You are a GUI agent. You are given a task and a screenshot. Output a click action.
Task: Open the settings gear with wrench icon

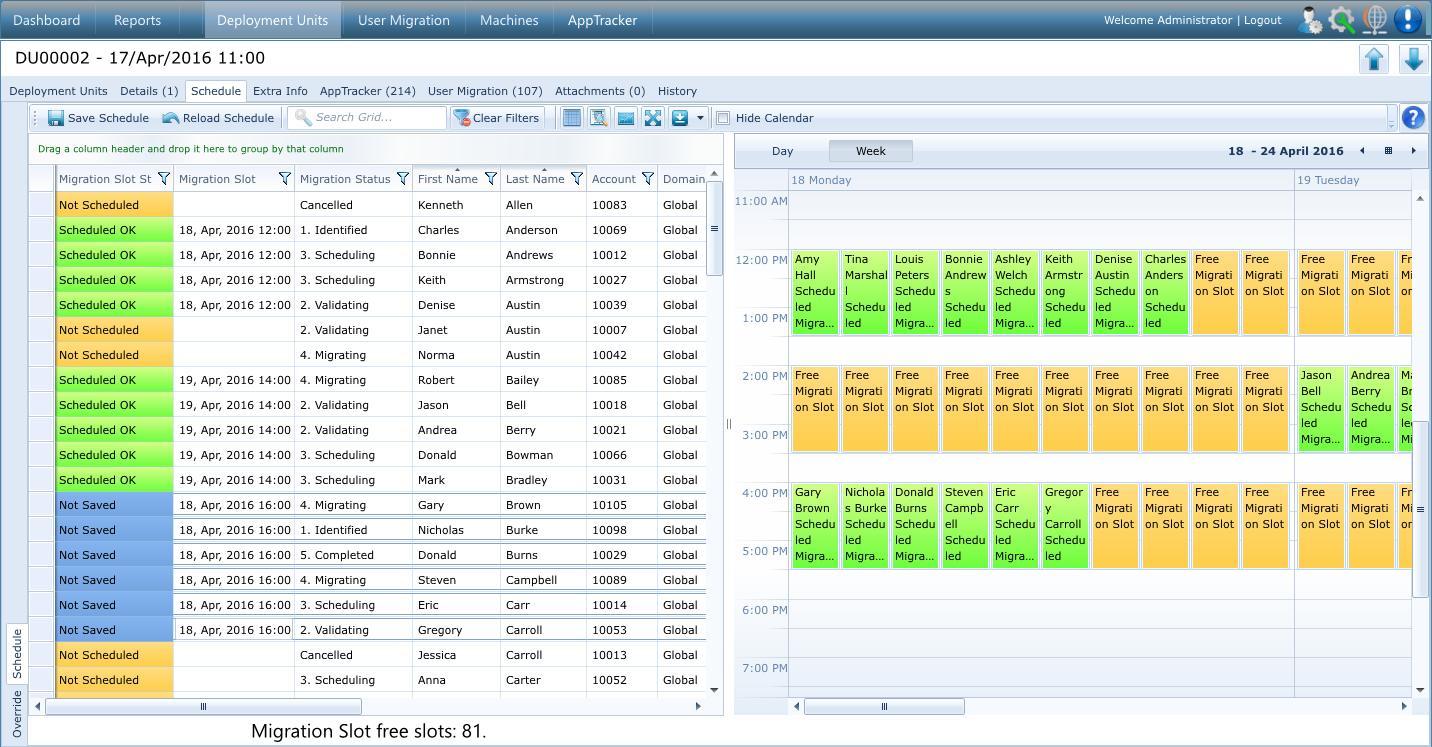pos(1342,19)
